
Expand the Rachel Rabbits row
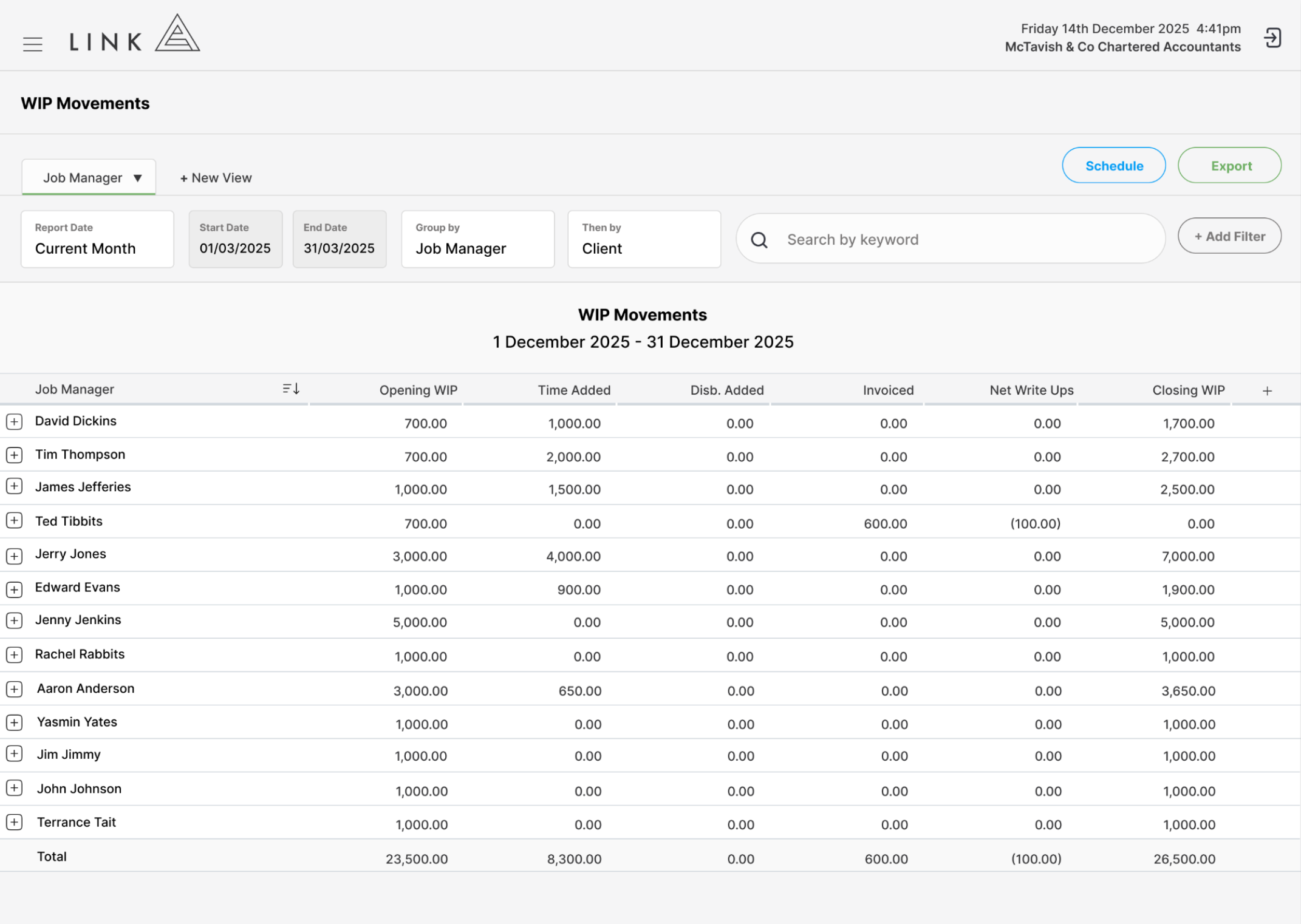(x=15, y=654)
